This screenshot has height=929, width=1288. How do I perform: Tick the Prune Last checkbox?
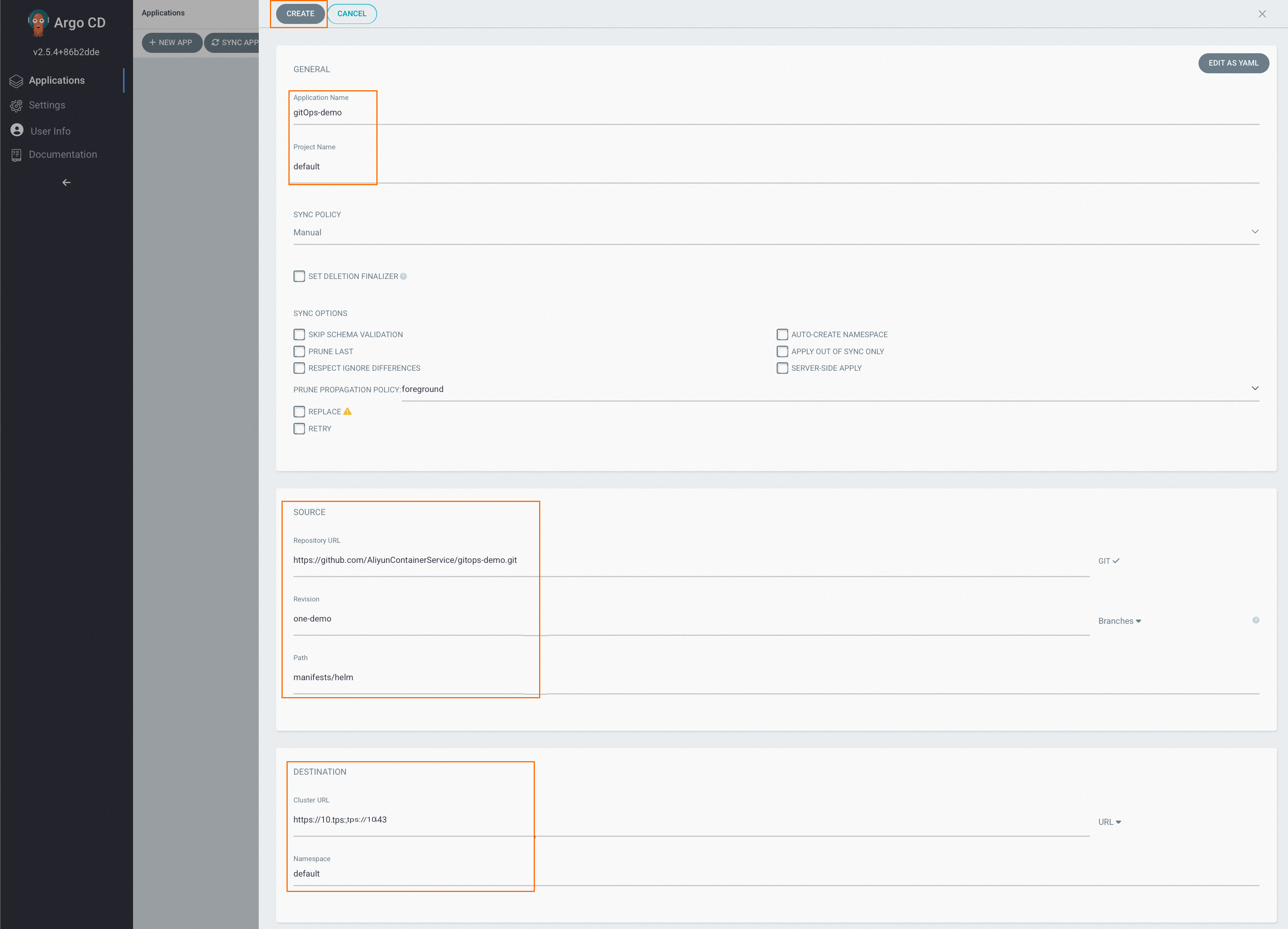[x=299, y=352]
